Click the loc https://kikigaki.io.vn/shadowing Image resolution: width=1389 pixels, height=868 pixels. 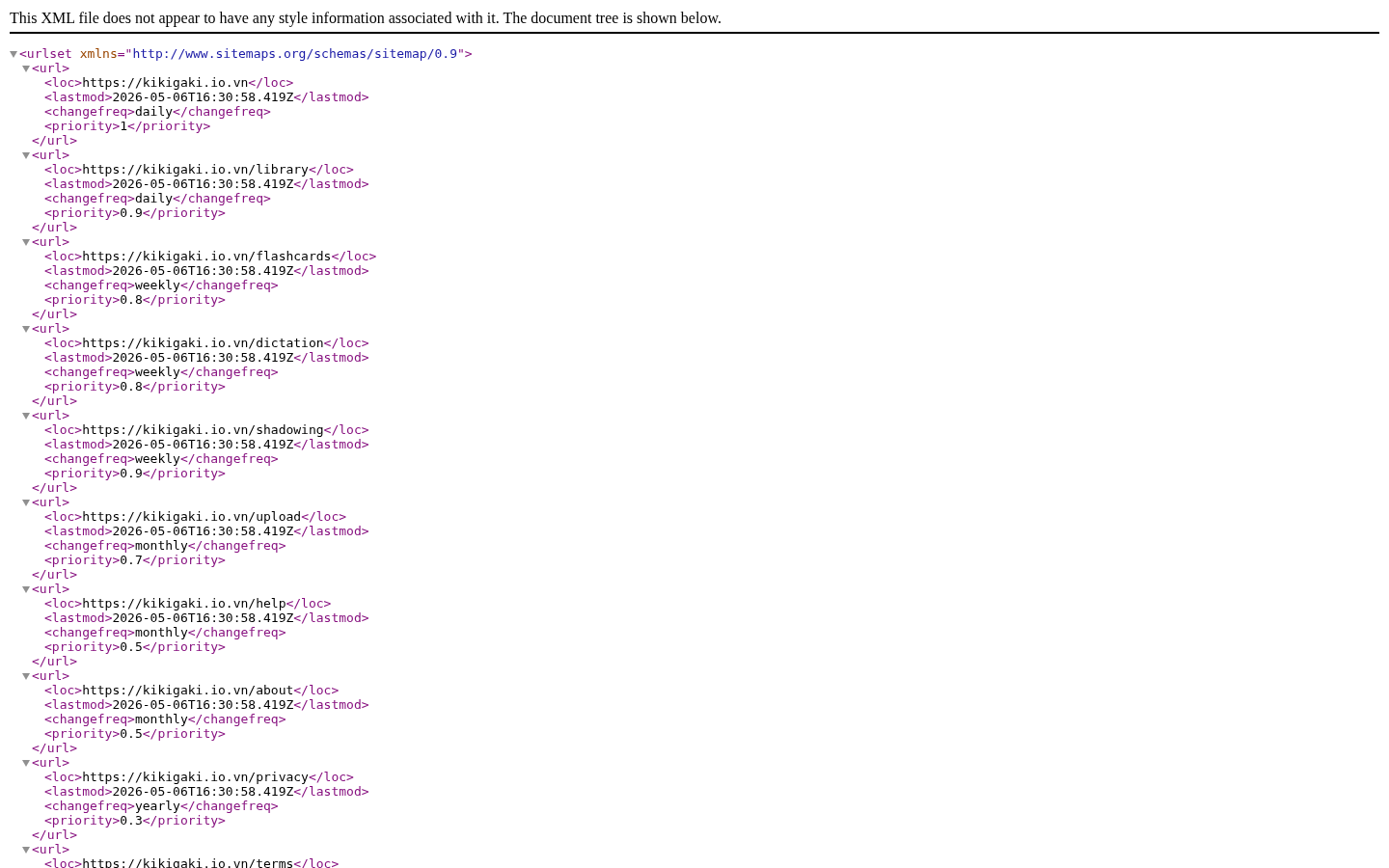pyautogui.click(x=203, y=430)
